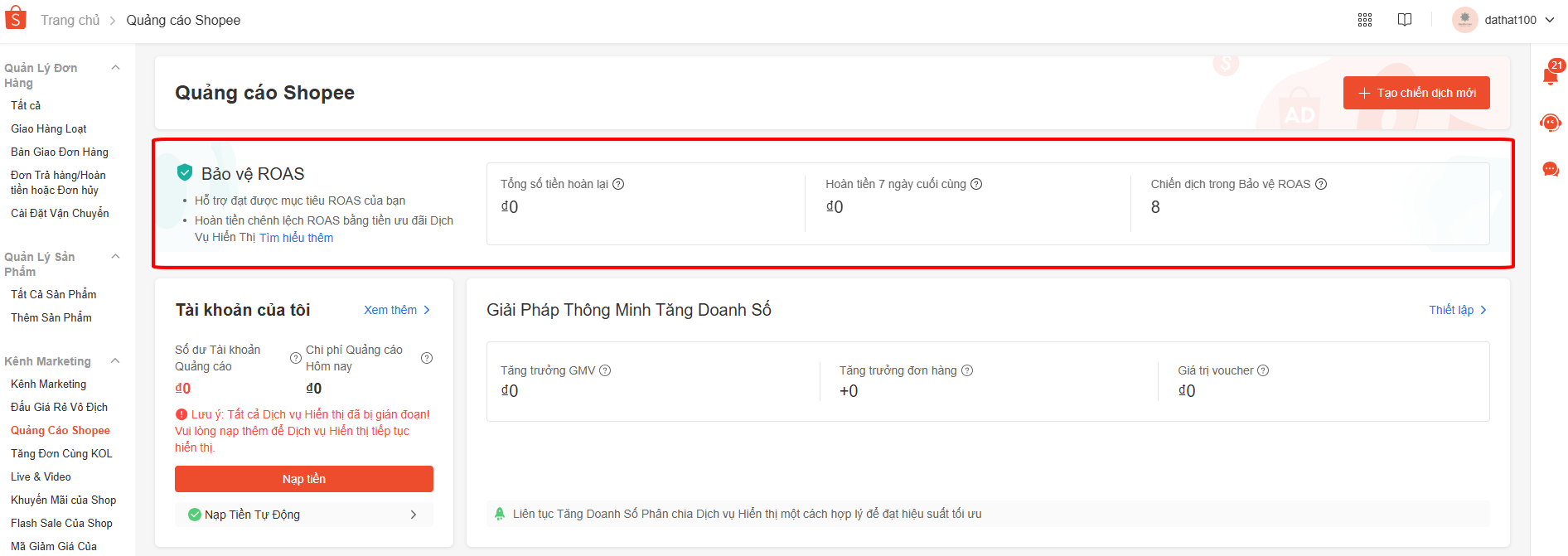Click help icon beside Tổng số tiền hoàn lại

(x=618, y=184)
